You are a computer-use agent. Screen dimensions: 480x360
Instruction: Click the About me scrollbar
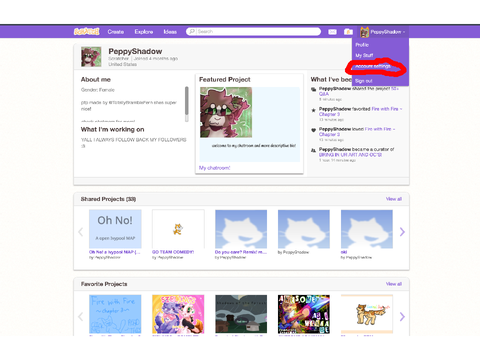187,104
